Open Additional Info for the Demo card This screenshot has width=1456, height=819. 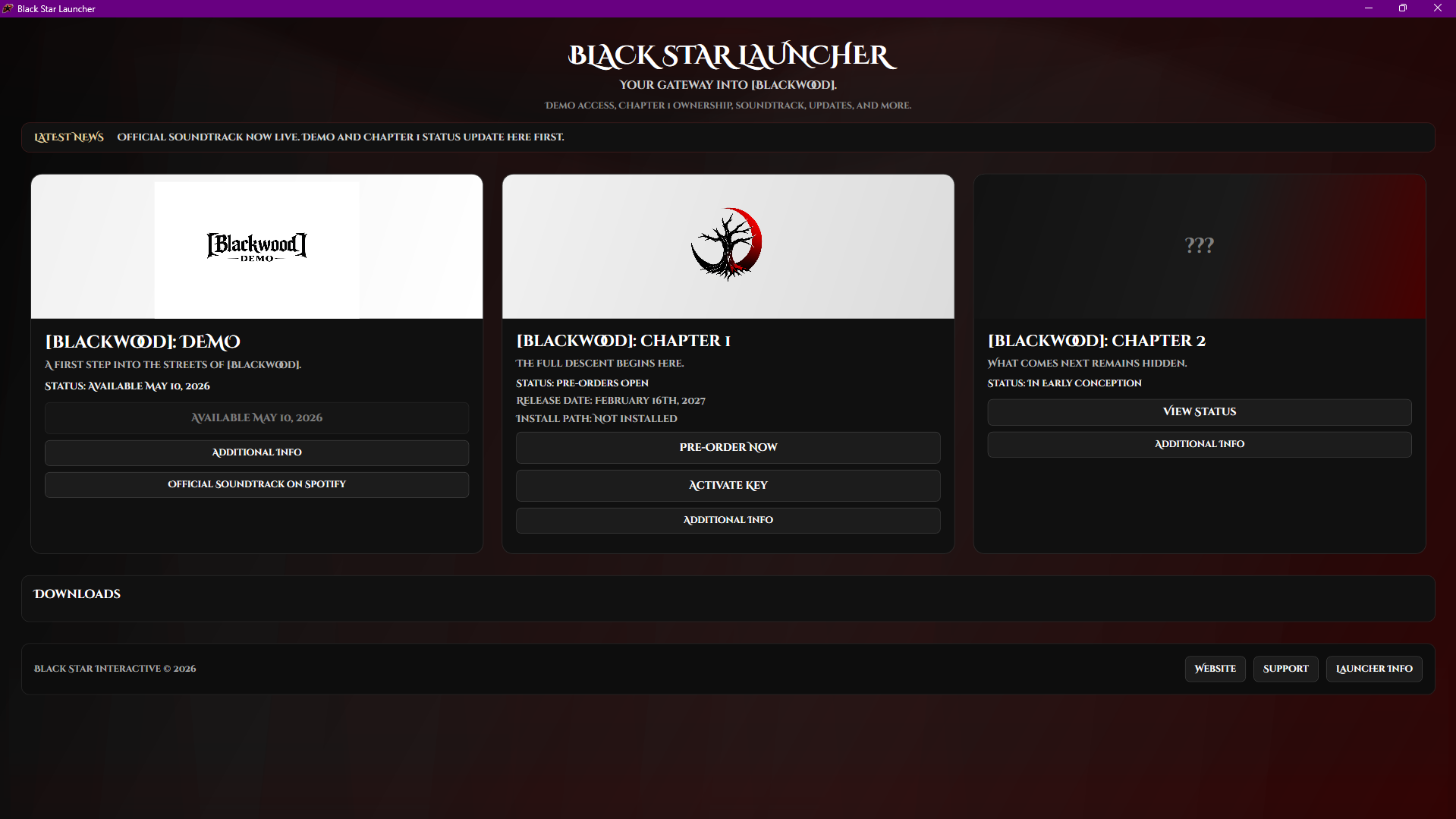pos(256,452)
